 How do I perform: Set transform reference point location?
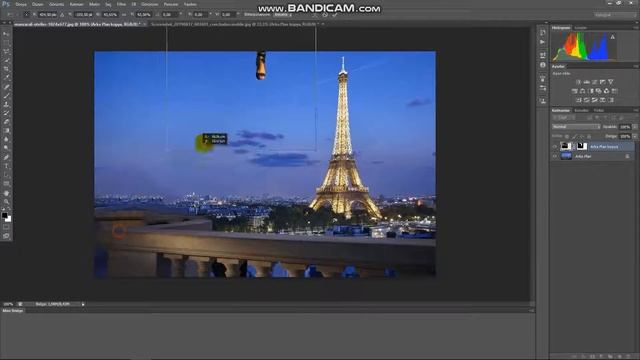[x=26, y=14]
